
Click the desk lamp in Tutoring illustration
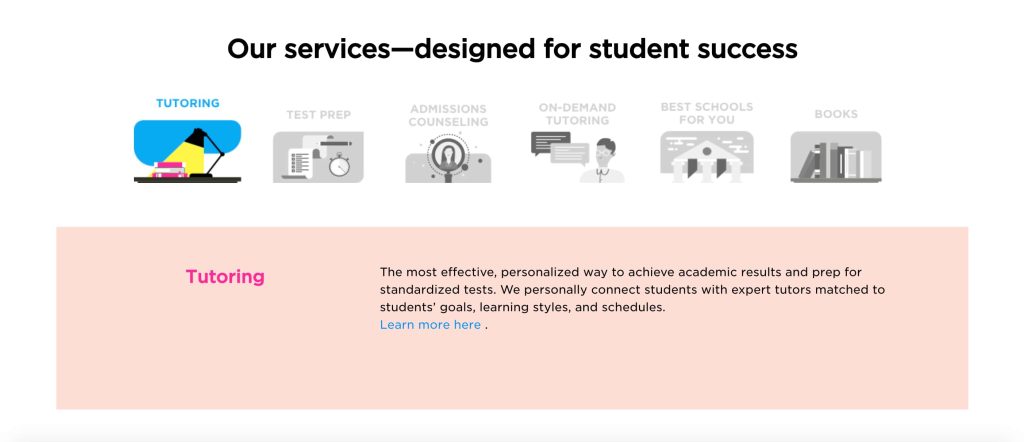[x=204, y=151]
